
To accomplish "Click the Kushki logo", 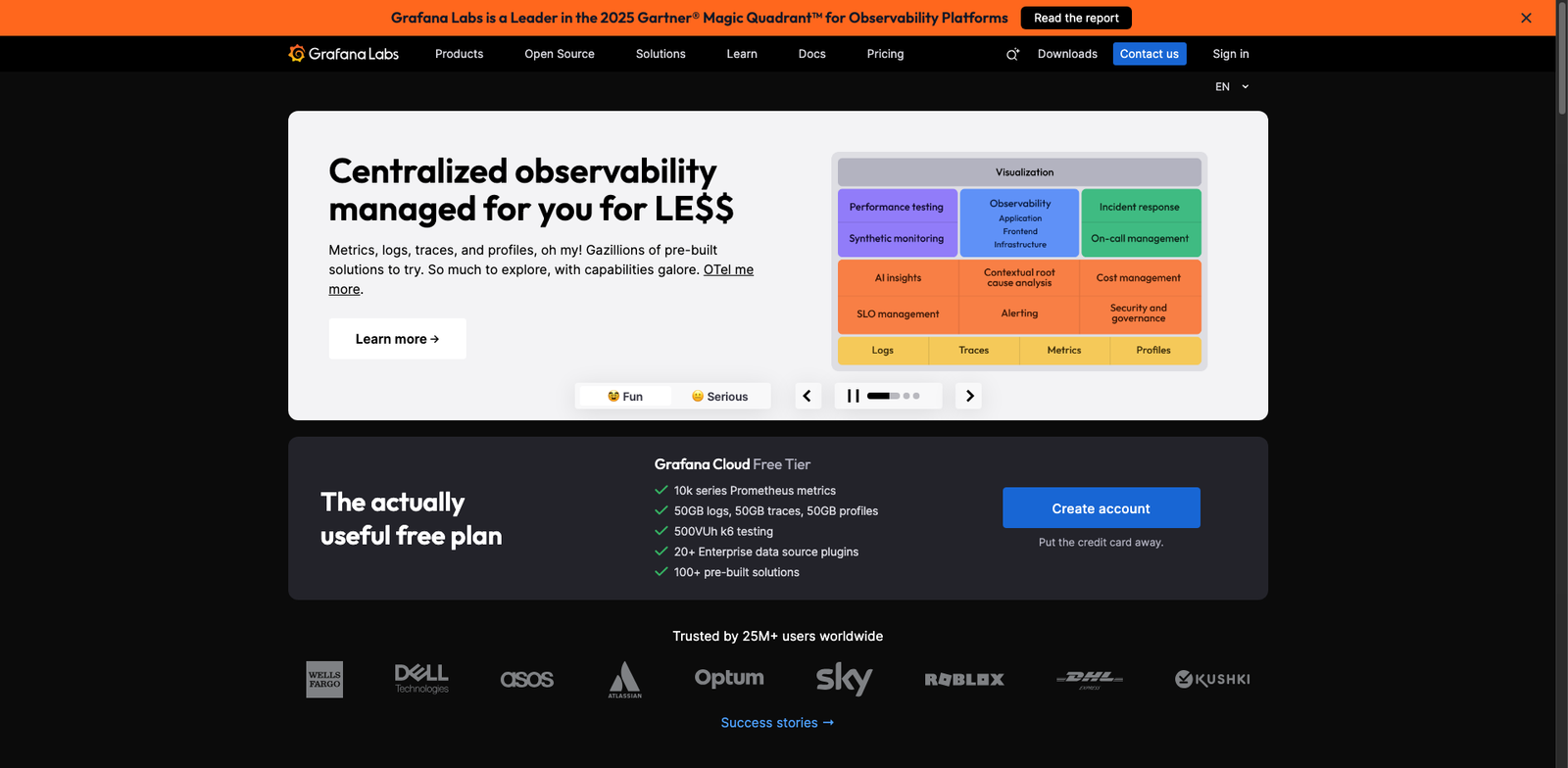I will 1212,679.
